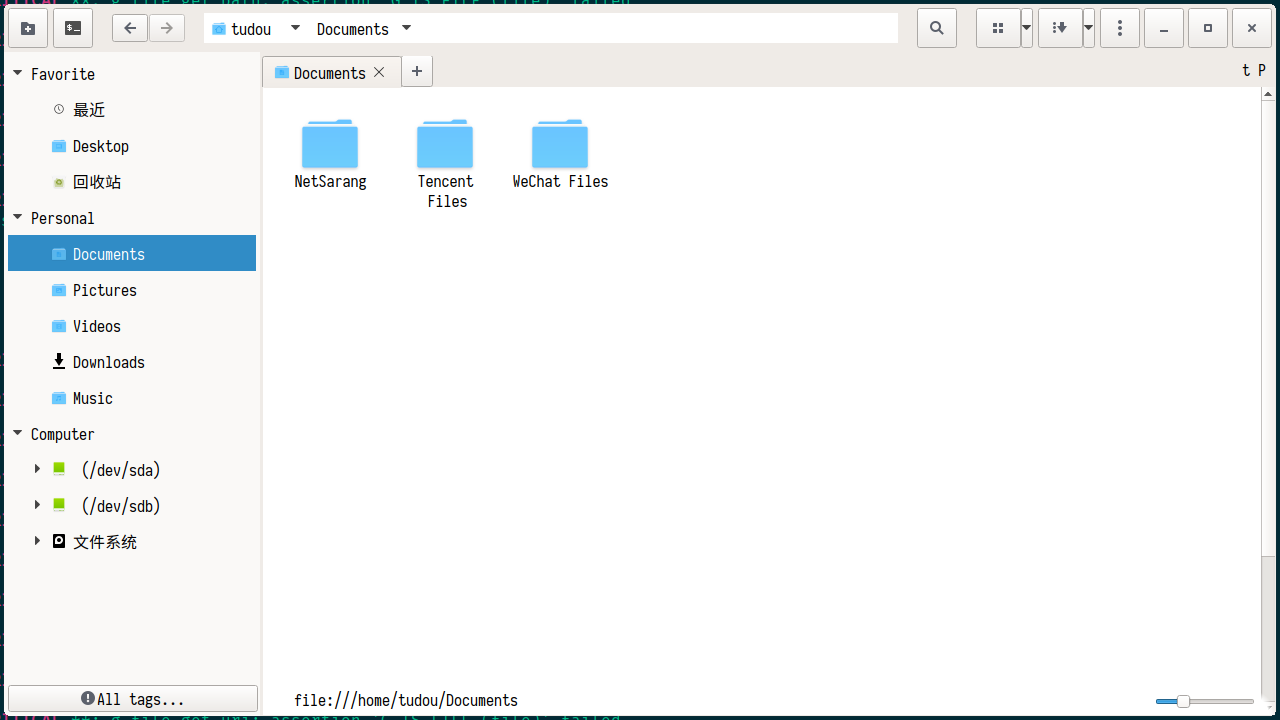Navigate back using the back arrow
Image resolution: width=1280 pixels, height=720 pixels.
click(130, 28)
